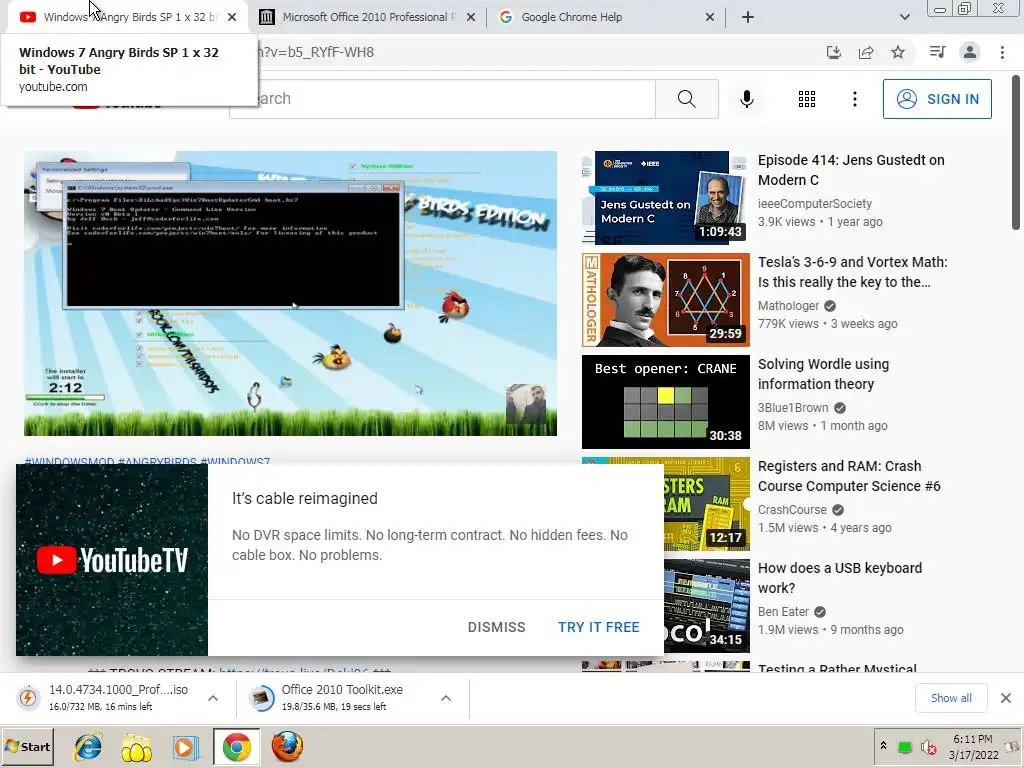Screen dimensions: 1024x768
Task: Open the Tesla 3-6-9 Vortex Math thumbnail
Action: pos(665,300)
